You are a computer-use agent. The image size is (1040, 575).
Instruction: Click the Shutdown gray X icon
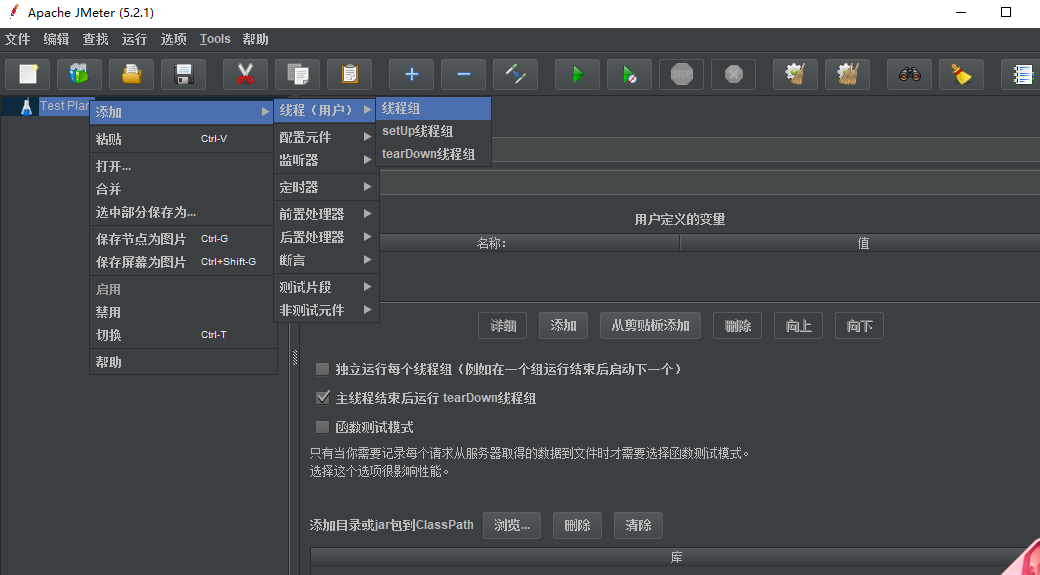pos(734,74)
